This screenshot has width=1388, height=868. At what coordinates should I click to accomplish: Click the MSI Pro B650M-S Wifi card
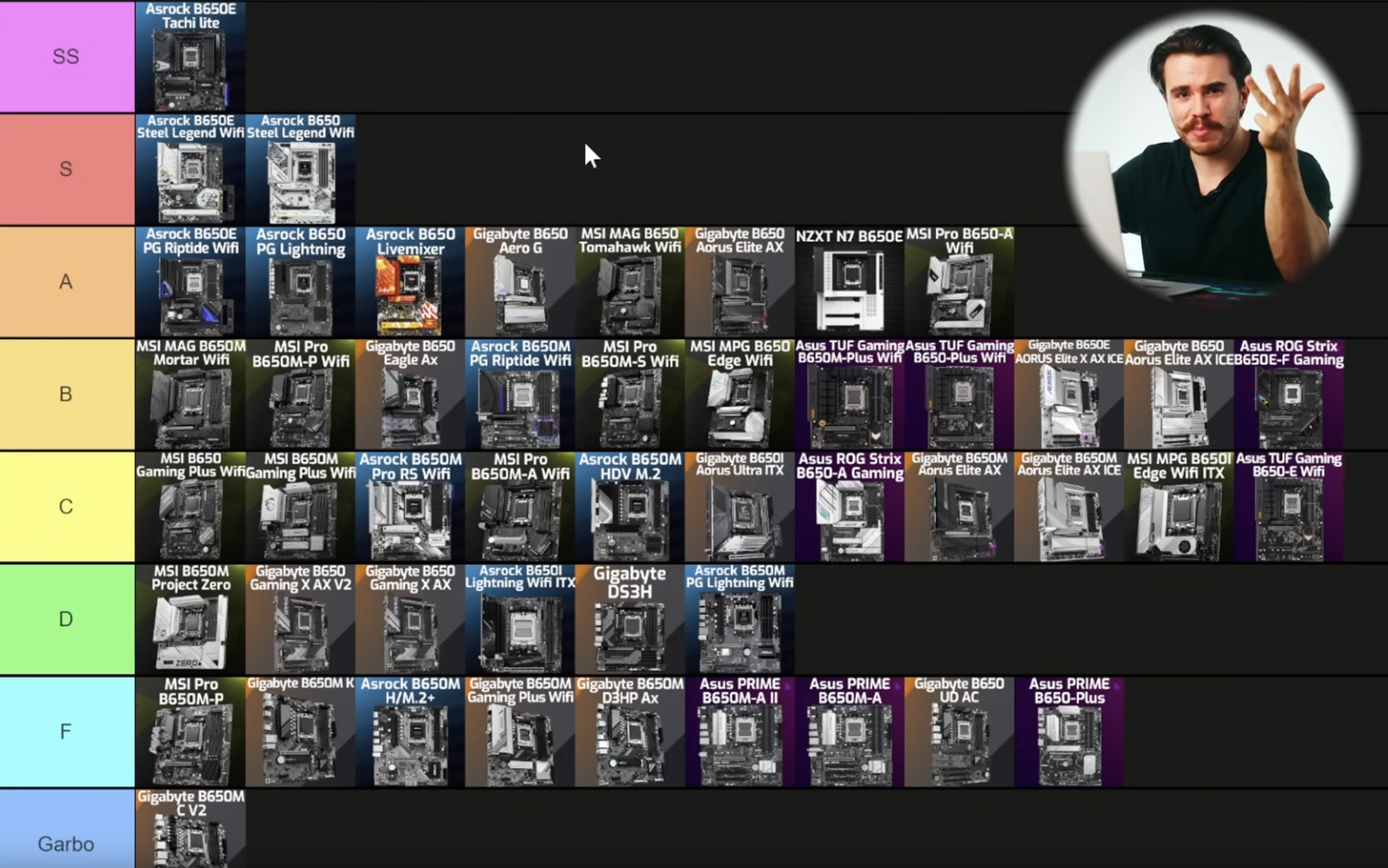pos(630,394)
